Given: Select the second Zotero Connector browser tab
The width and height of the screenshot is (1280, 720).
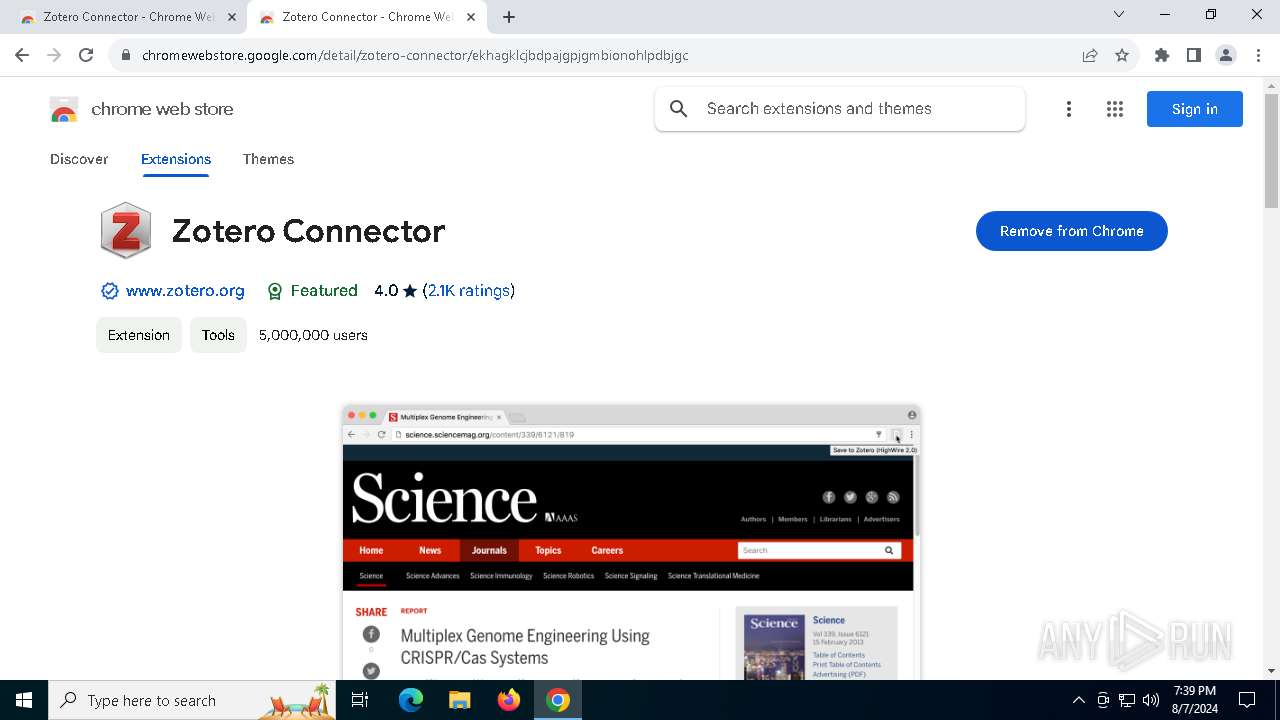Looking at the screenshot, I should tap(367, 17).
